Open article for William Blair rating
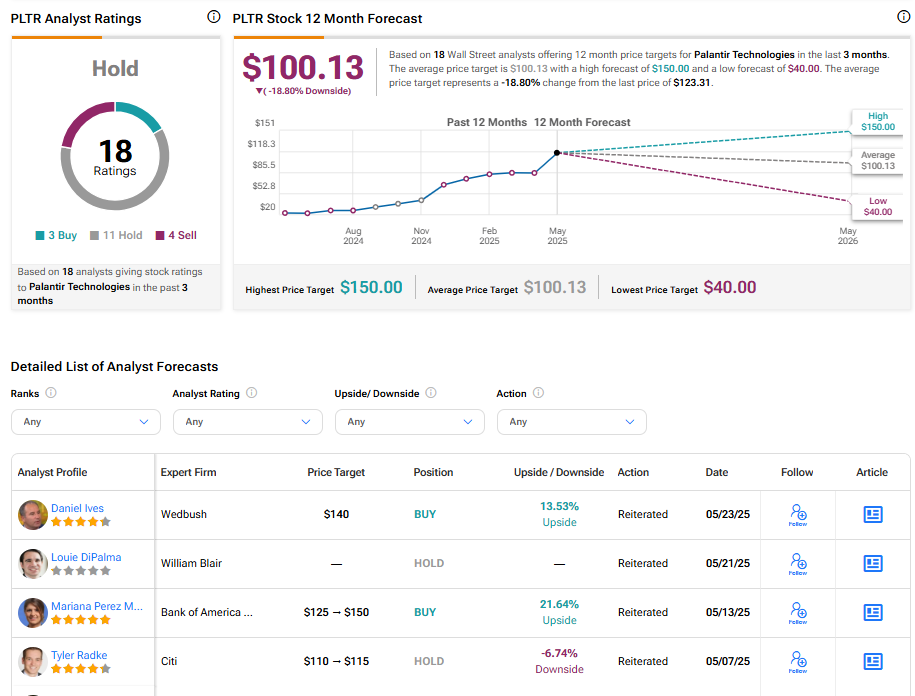This screenshot has height=696, width=915. (873, 563)
